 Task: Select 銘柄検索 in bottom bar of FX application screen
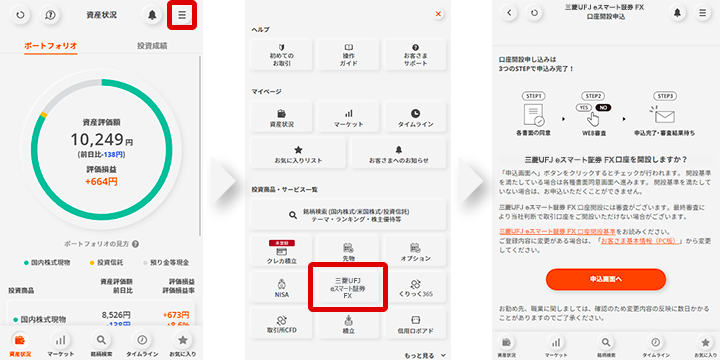[606, 346]
